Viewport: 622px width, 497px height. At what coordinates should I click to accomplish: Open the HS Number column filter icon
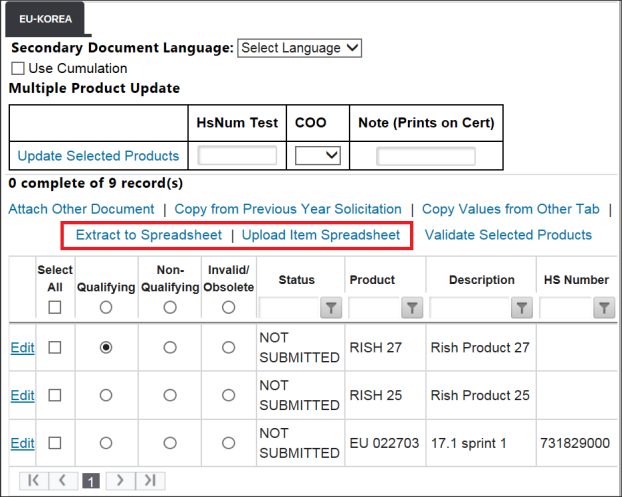pyautogui.click(x=604, y=308)
